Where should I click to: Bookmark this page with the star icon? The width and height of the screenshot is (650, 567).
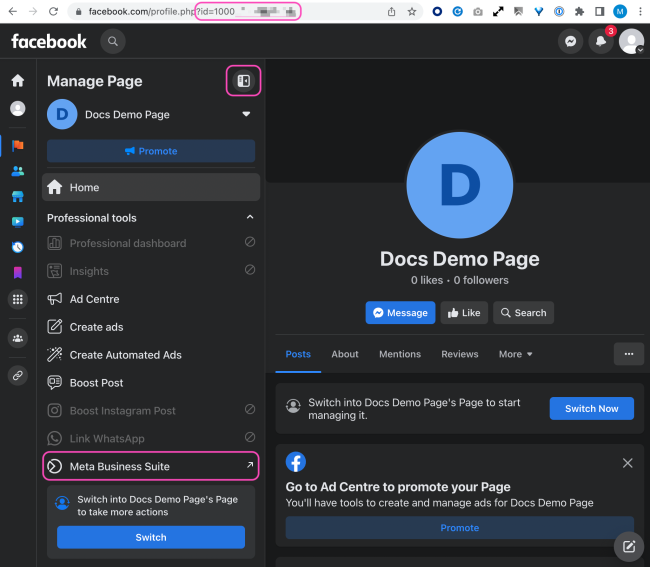click(x=412, y=12)
